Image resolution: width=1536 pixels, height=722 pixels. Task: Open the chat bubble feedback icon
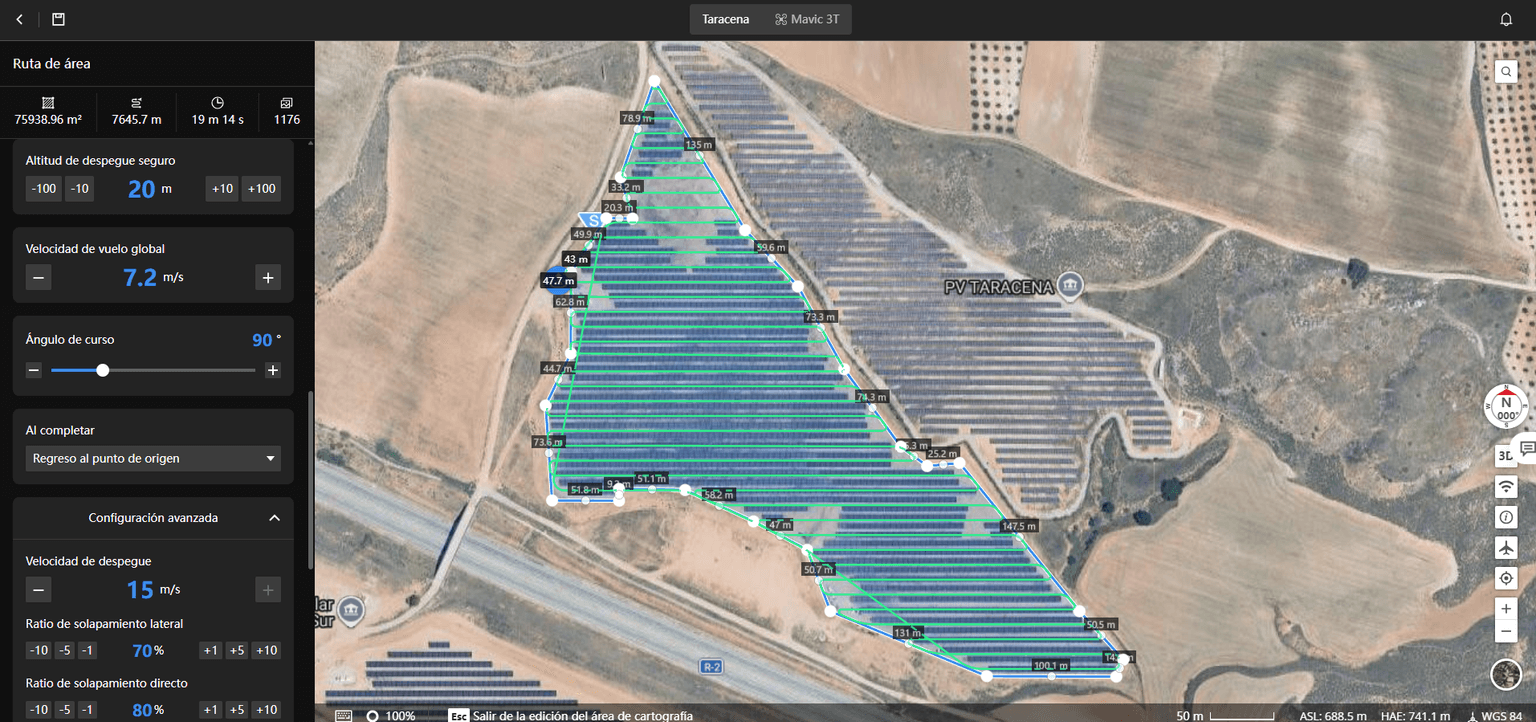point(1526,448)
